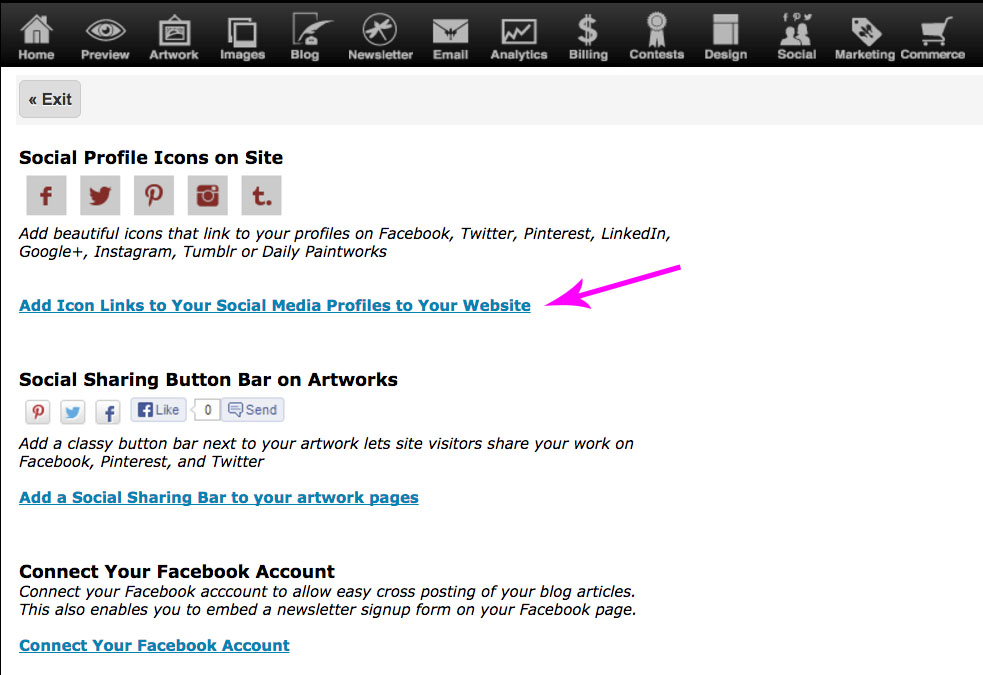Open the Blog icon

(x=306, y=30)
